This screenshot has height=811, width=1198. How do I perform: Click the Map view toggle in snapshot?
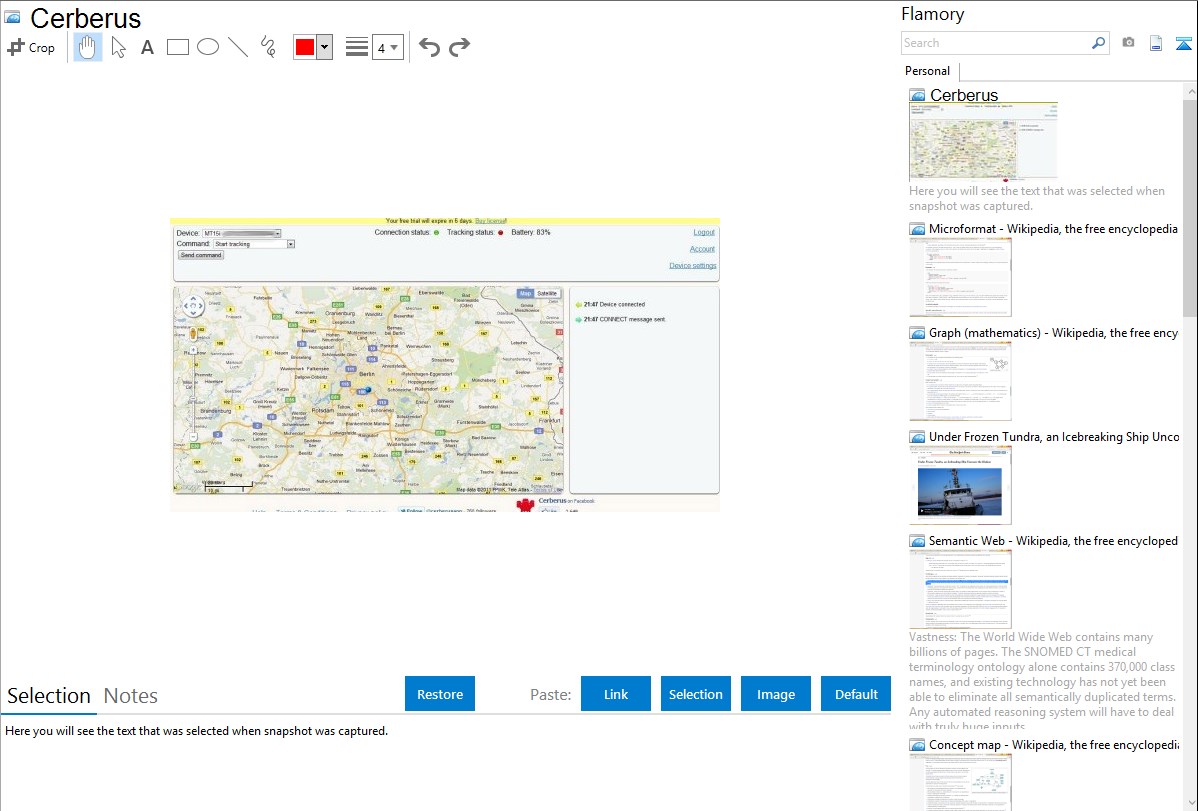(x=525, y=294)
